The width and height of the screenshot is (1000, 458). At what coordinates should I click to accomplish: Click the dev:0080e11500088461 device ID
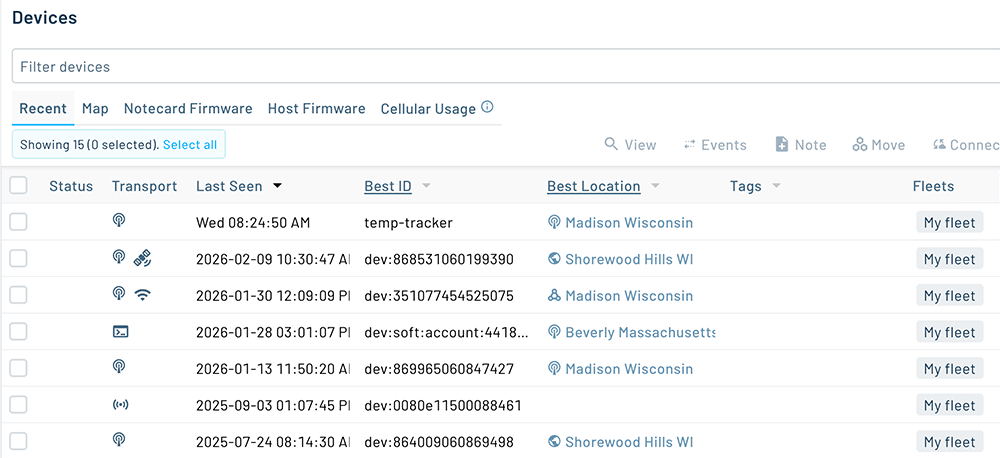coord(443,405)
